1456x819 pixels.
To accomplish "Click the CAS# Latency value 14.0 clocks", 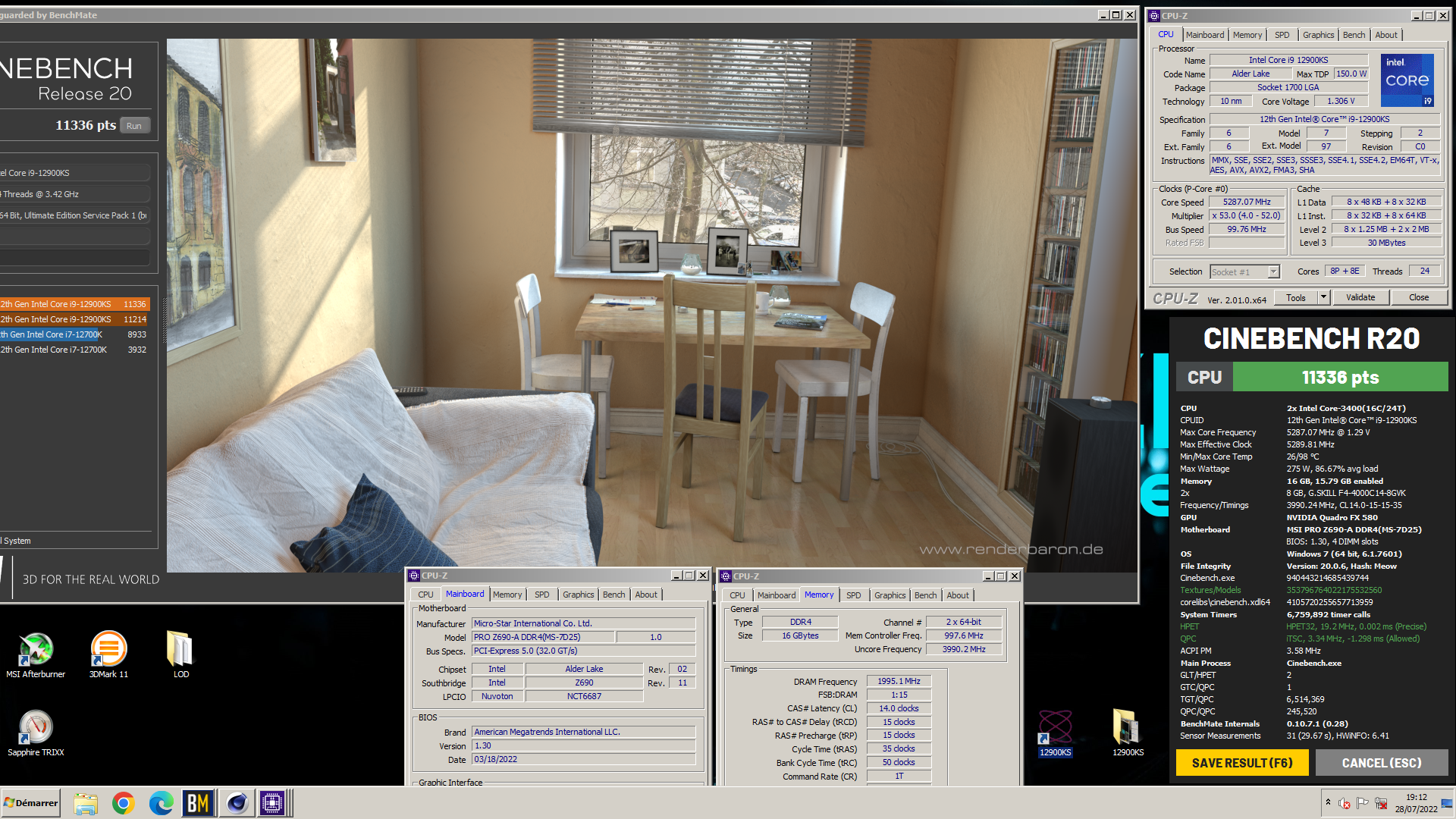I will (899, 708).
